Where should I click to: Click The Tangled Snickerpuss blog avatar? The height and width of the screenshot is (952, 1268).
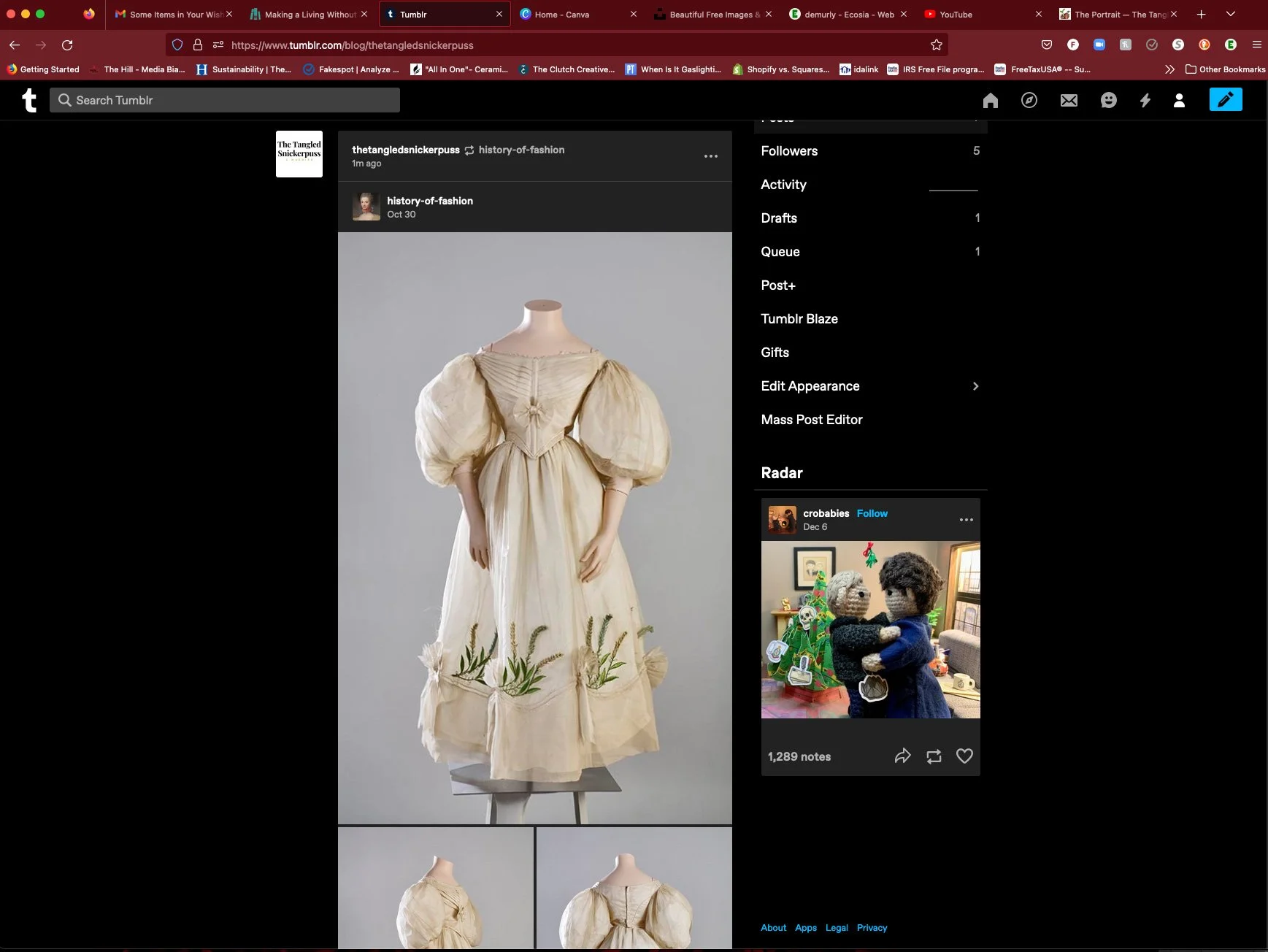click(299, 154)
